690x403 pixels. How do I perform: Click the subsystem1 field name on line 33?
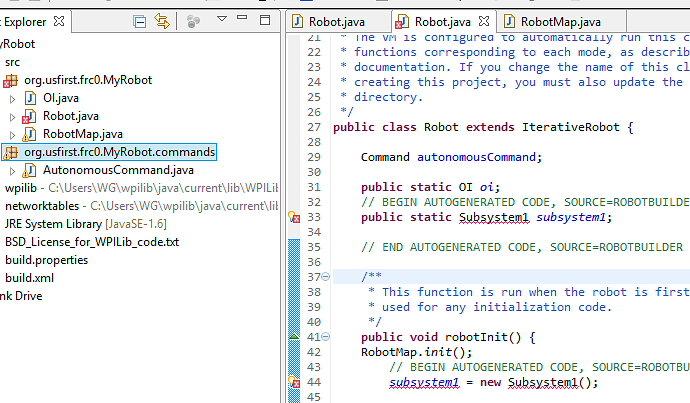[x=571, y=217]
